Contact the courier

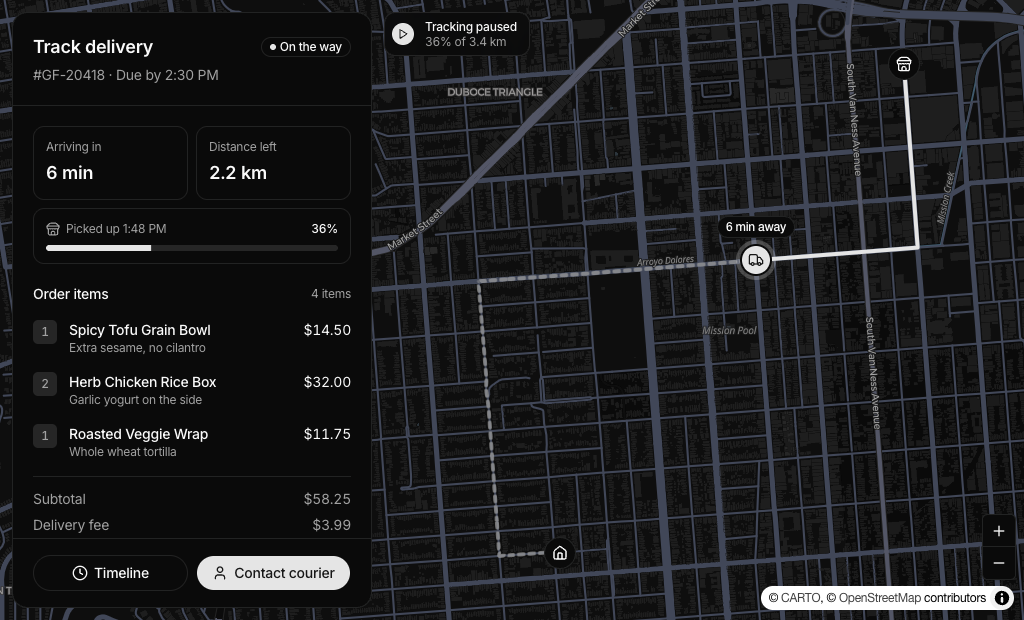[x=274, y=573]
